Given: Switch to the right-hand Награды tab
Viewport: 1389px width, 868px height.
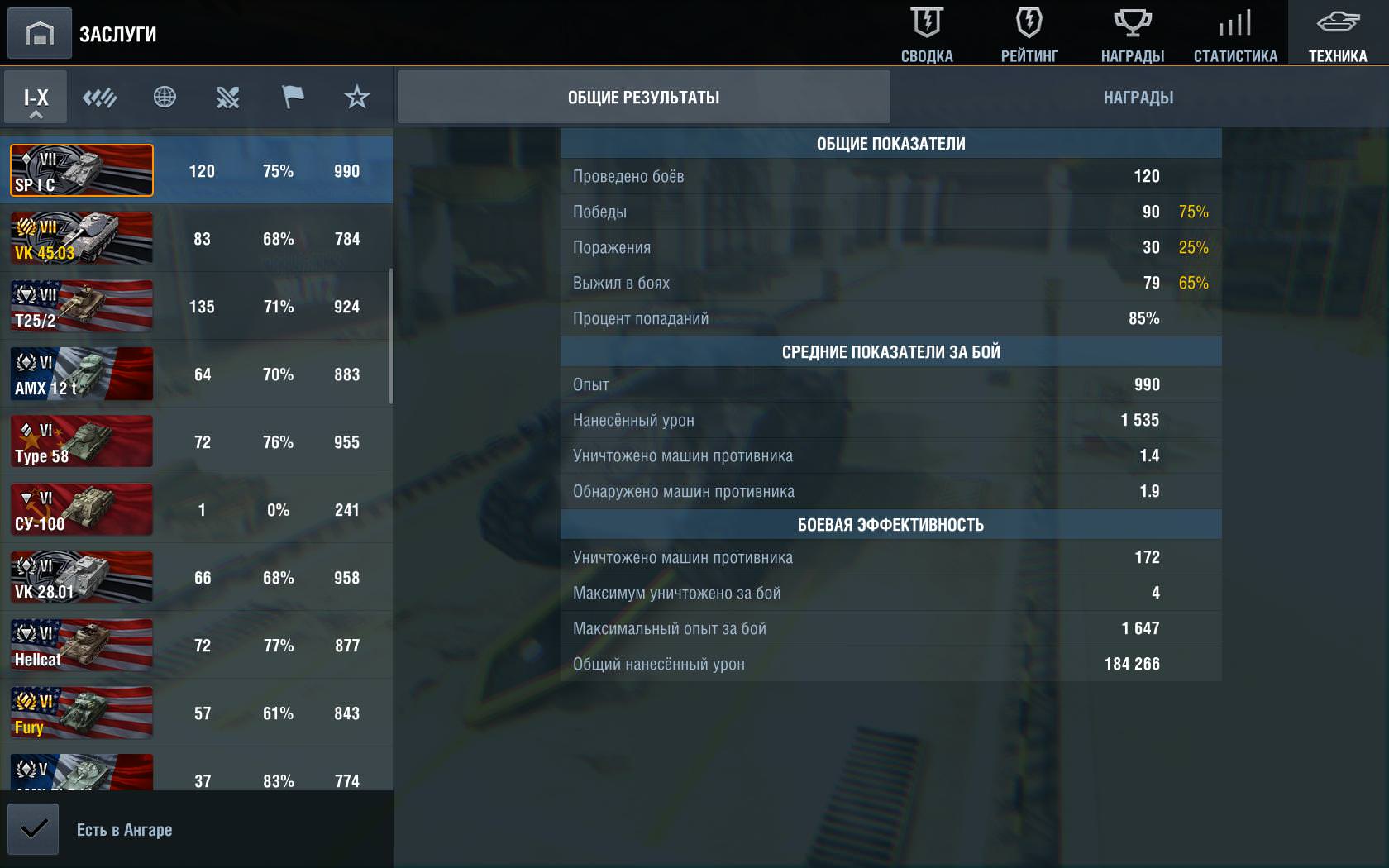Looking at the screenshot, I should pos(1138,98).
